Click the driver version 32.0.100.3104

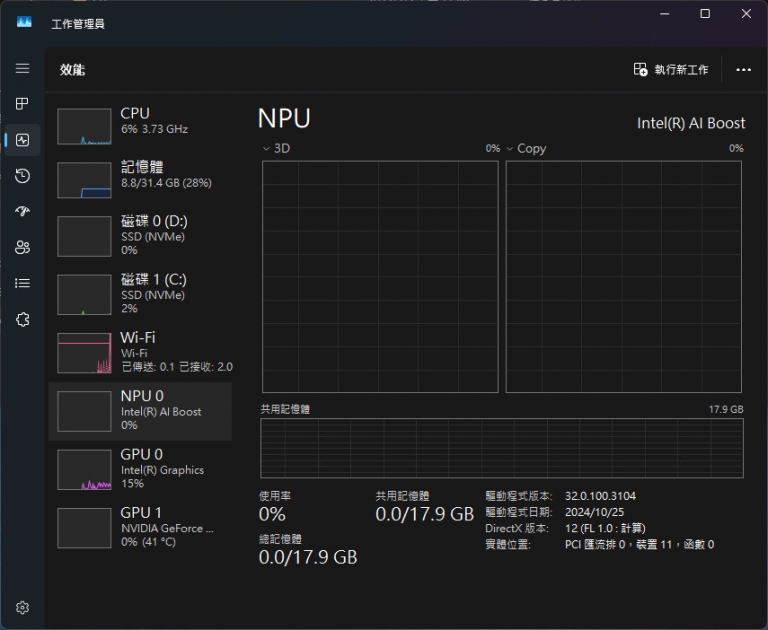600,496
